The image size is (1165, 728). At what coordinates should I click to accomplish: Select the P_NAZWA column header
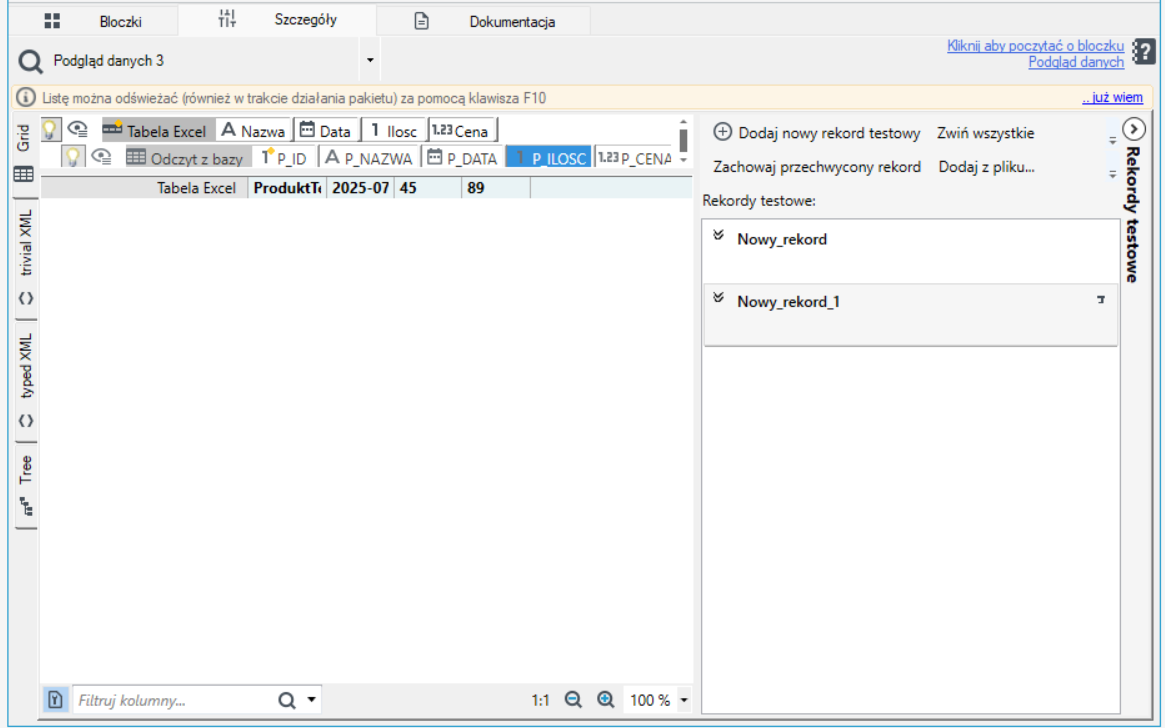(x=369, y=157)
